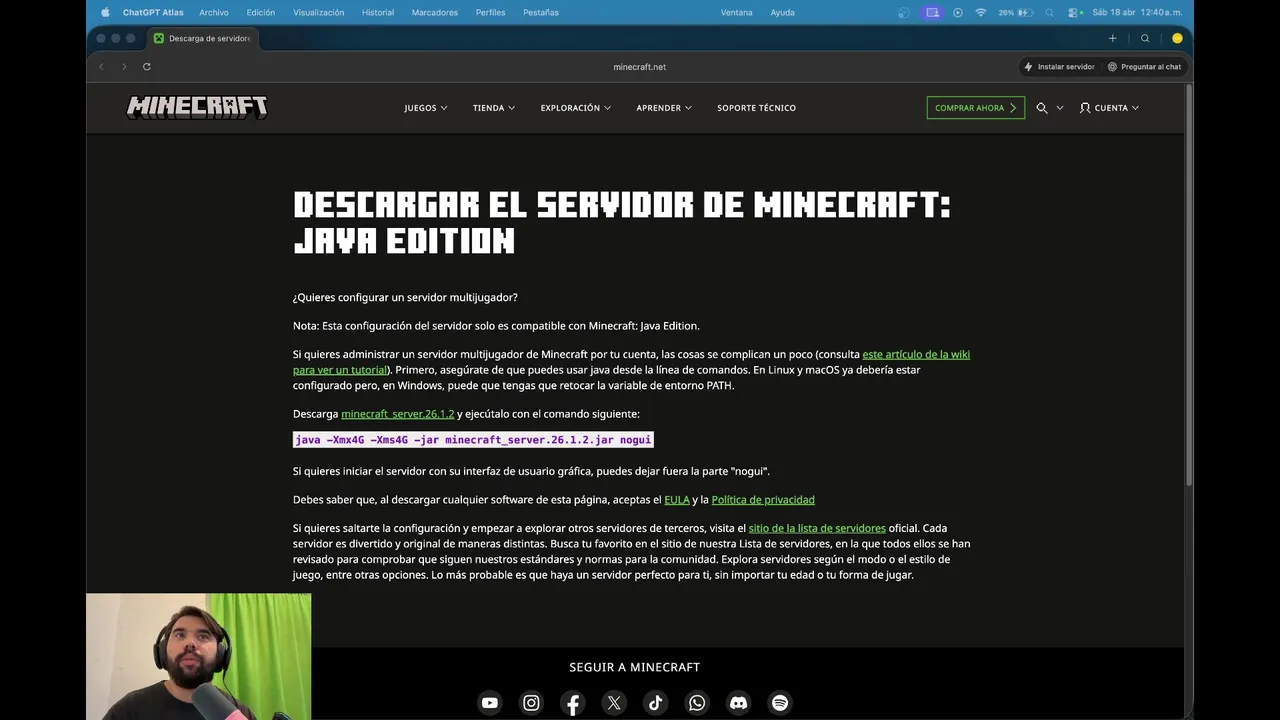
Task: Click the 'DESCARGAR EL SERVIDOR DE MINECRAFT' heading
Action: coord(622,223)
